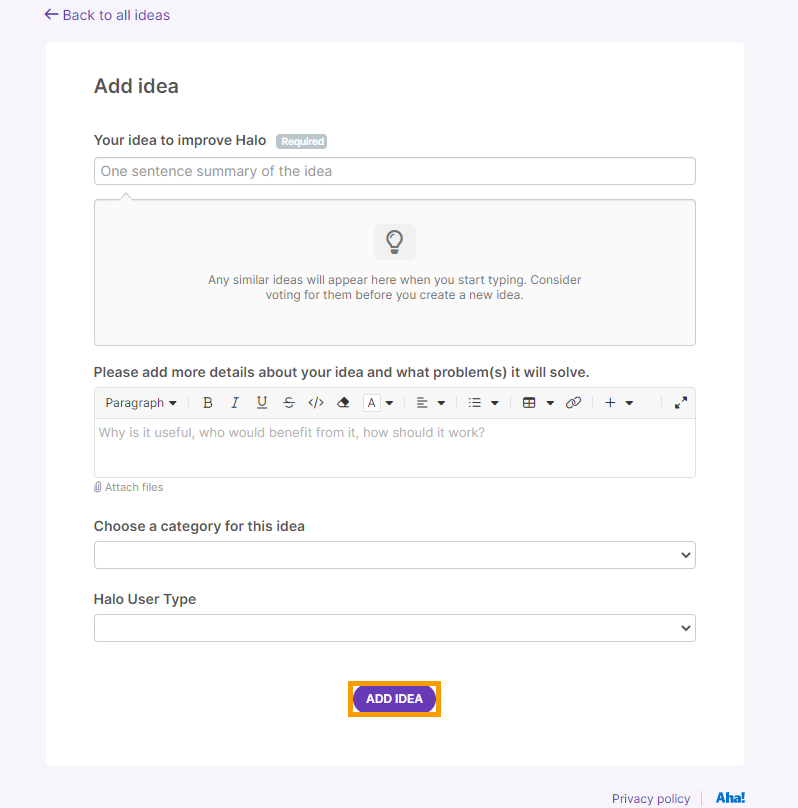Viewport: 798px width, 808px height.
Task: Go back to all ideas
Action: [x=107, y=15]
